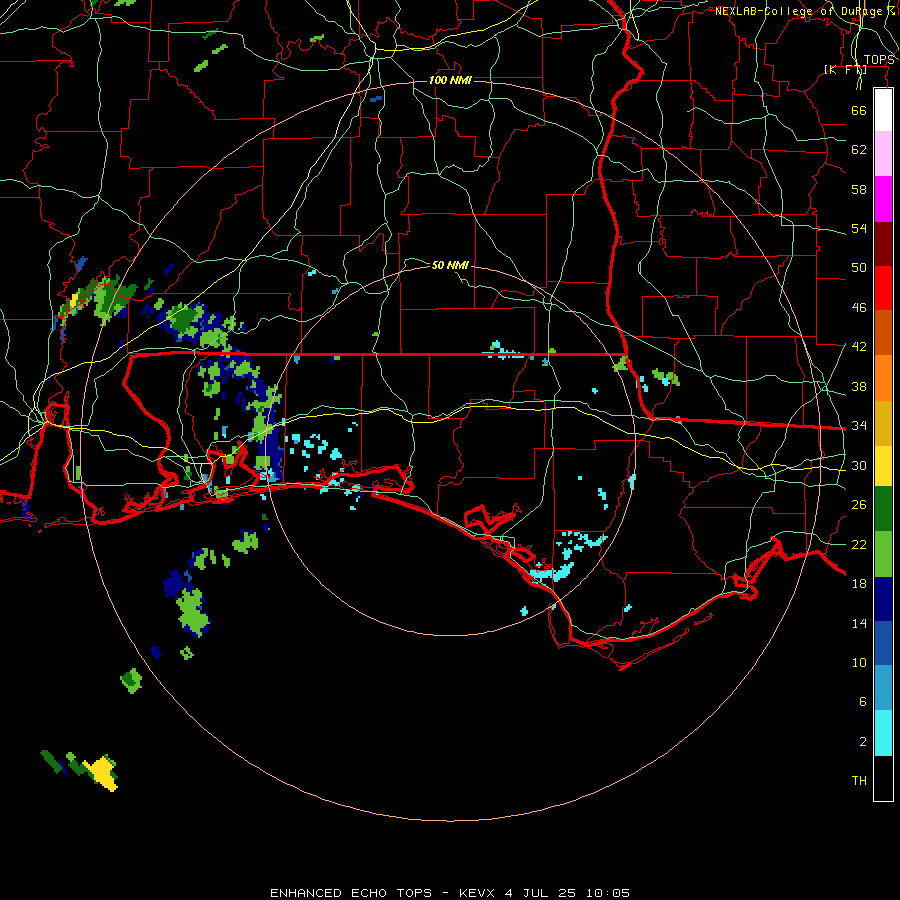Click the dark red (maroon) legend swatch
The height and width of the screenshot is (900, 900).
pyautogui.click(x=883, y=244)
